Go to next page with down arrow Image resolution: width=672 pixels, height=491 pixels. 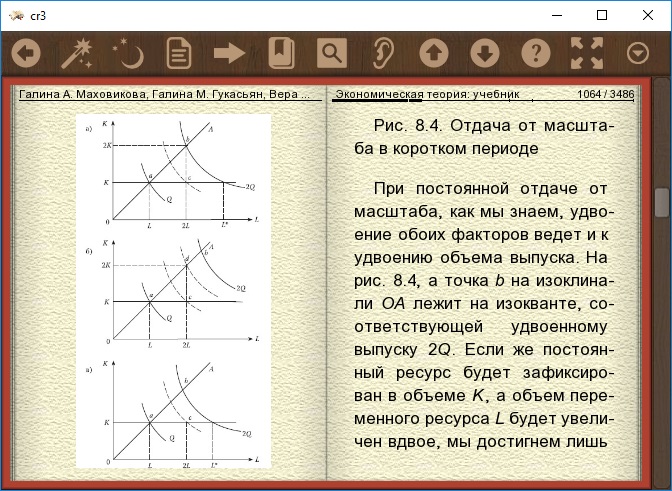[x=484, y=53]
